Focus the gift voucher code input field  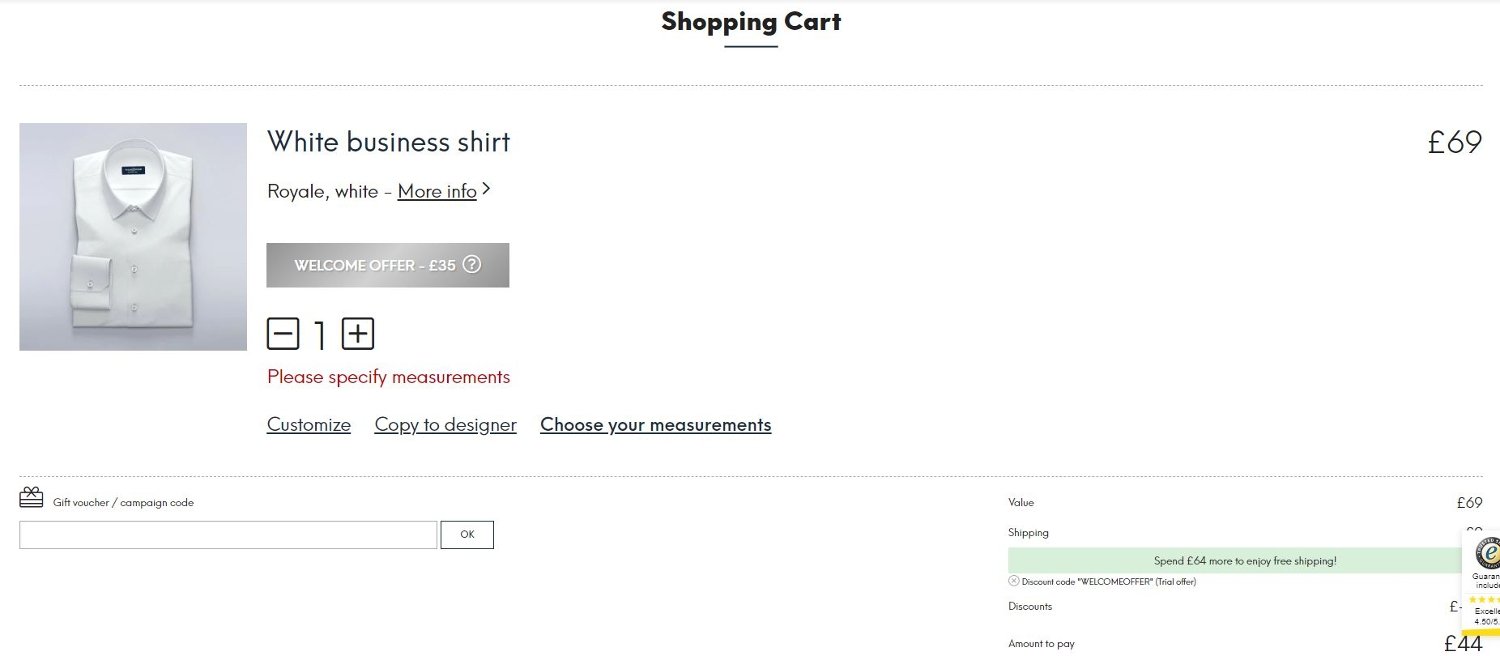[x=228, y=535]
